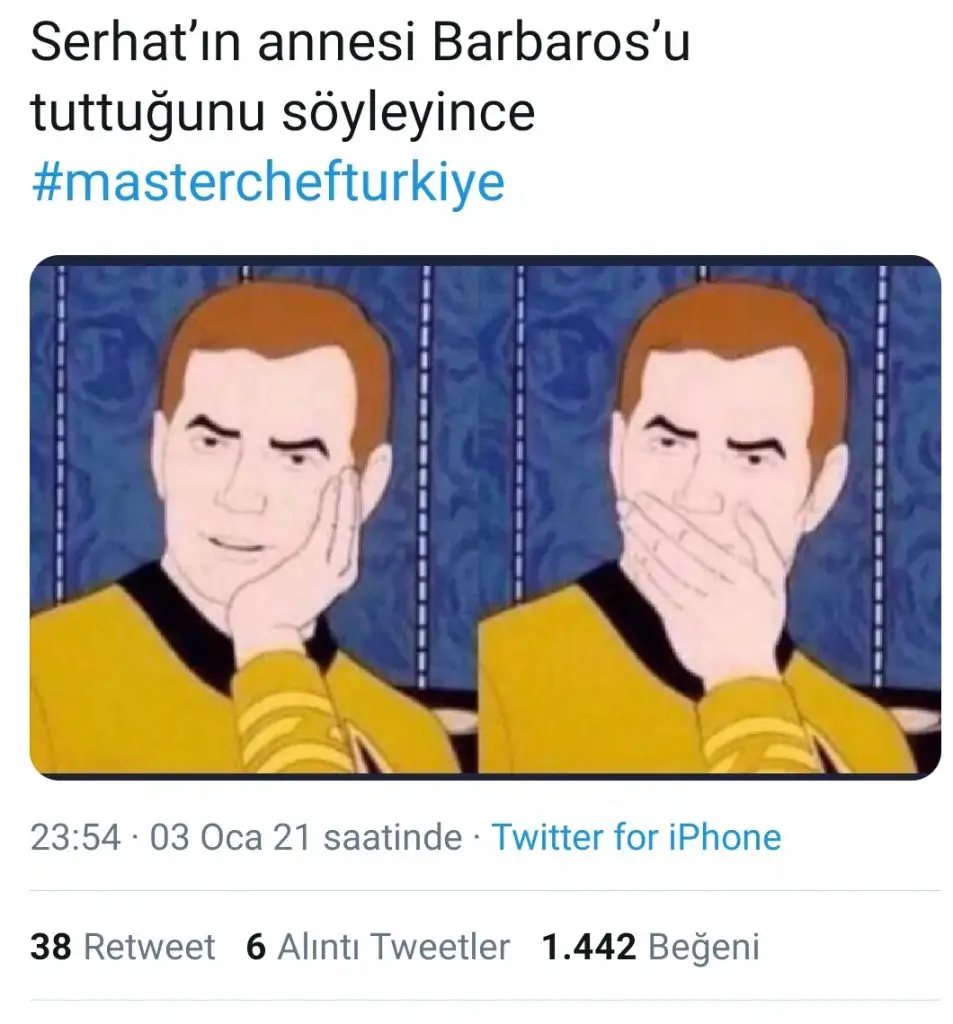
Task: Click the 23:54 timestamp
Action: point(75,837)
